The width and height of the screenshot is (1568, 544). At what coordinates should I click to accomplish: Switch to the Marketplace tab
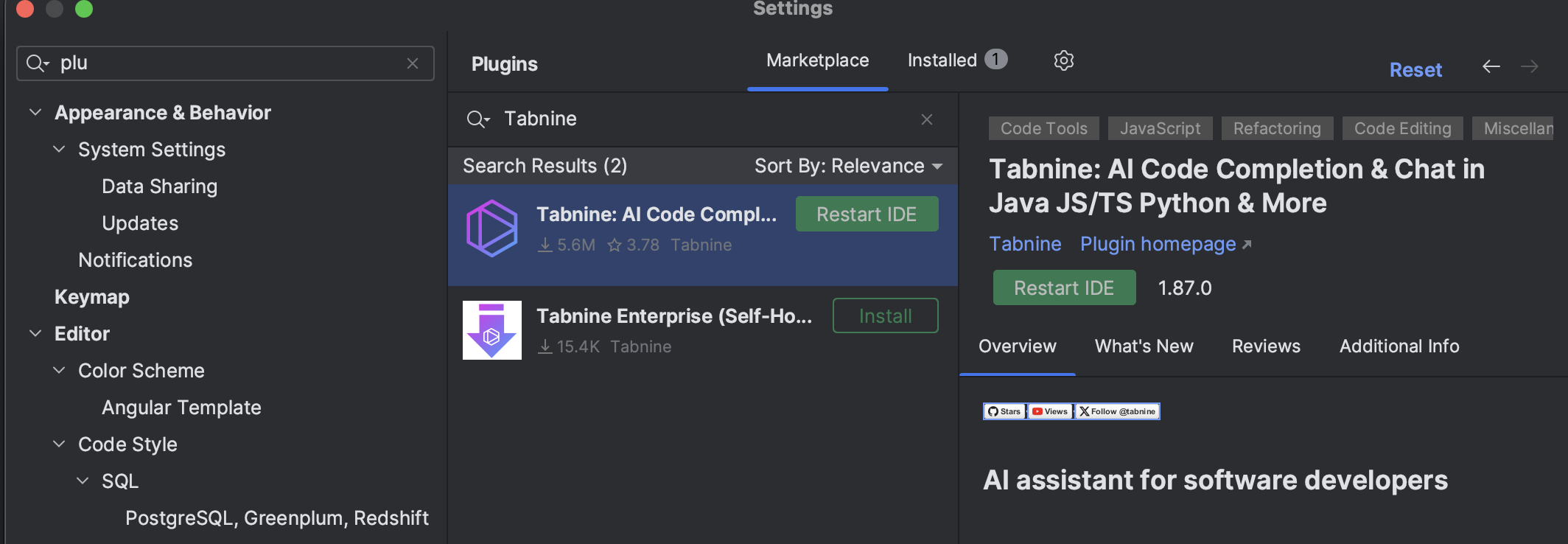click(817, 60)
